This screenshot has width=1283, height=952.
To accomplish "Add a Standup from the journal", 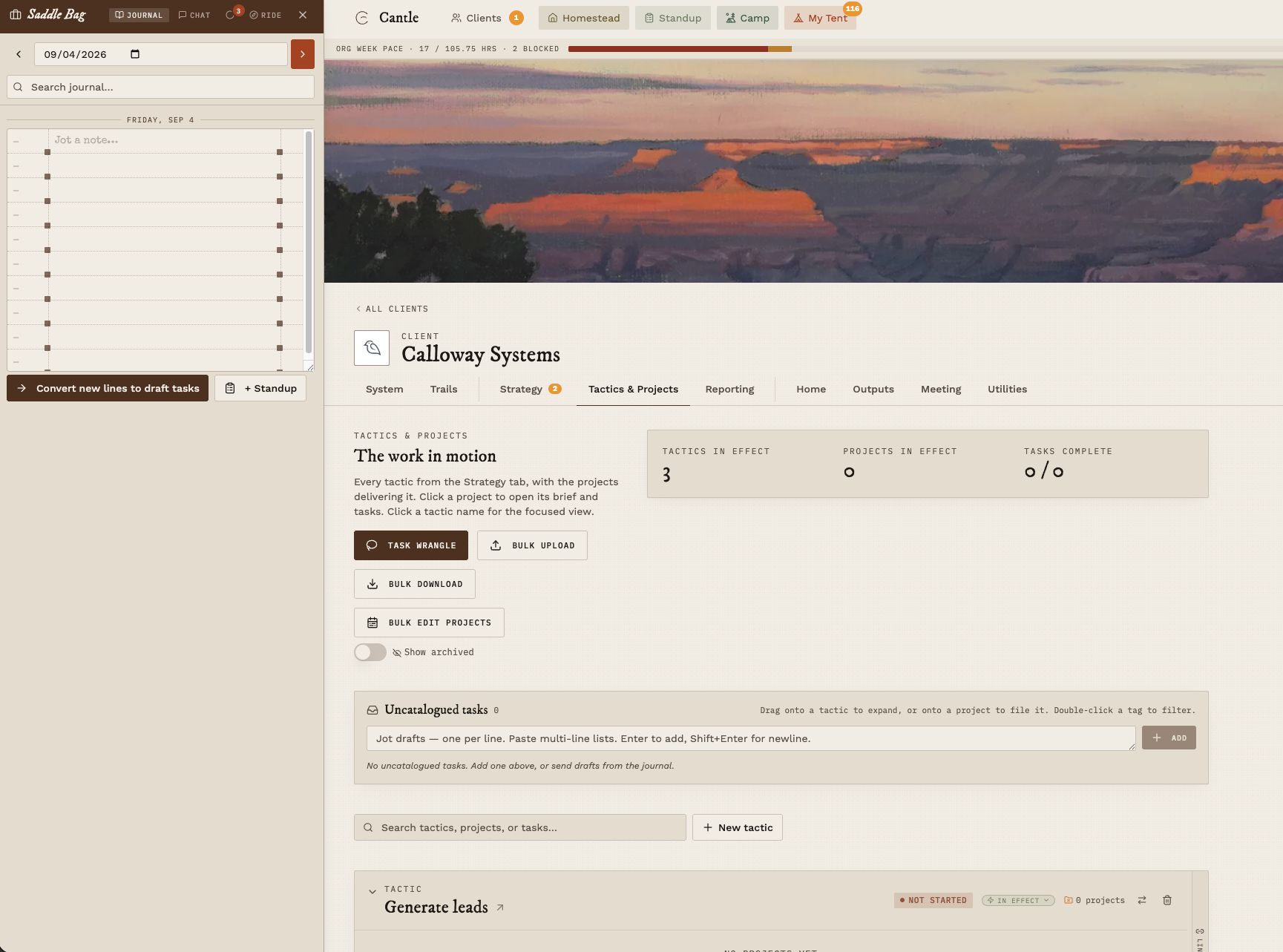I will coord(260,388).
